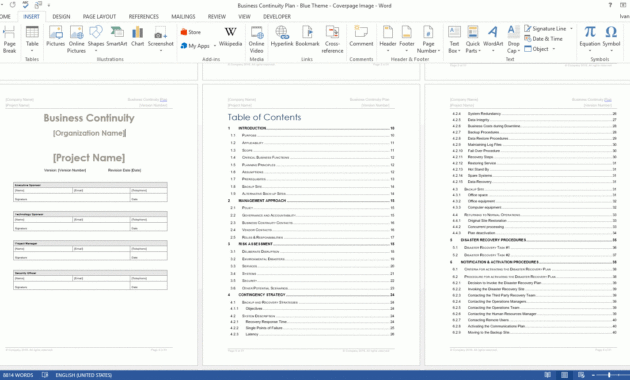This screenshot has height=380, width=630.
Task: Open Quick Parts
Action: (x=473, y=39)
